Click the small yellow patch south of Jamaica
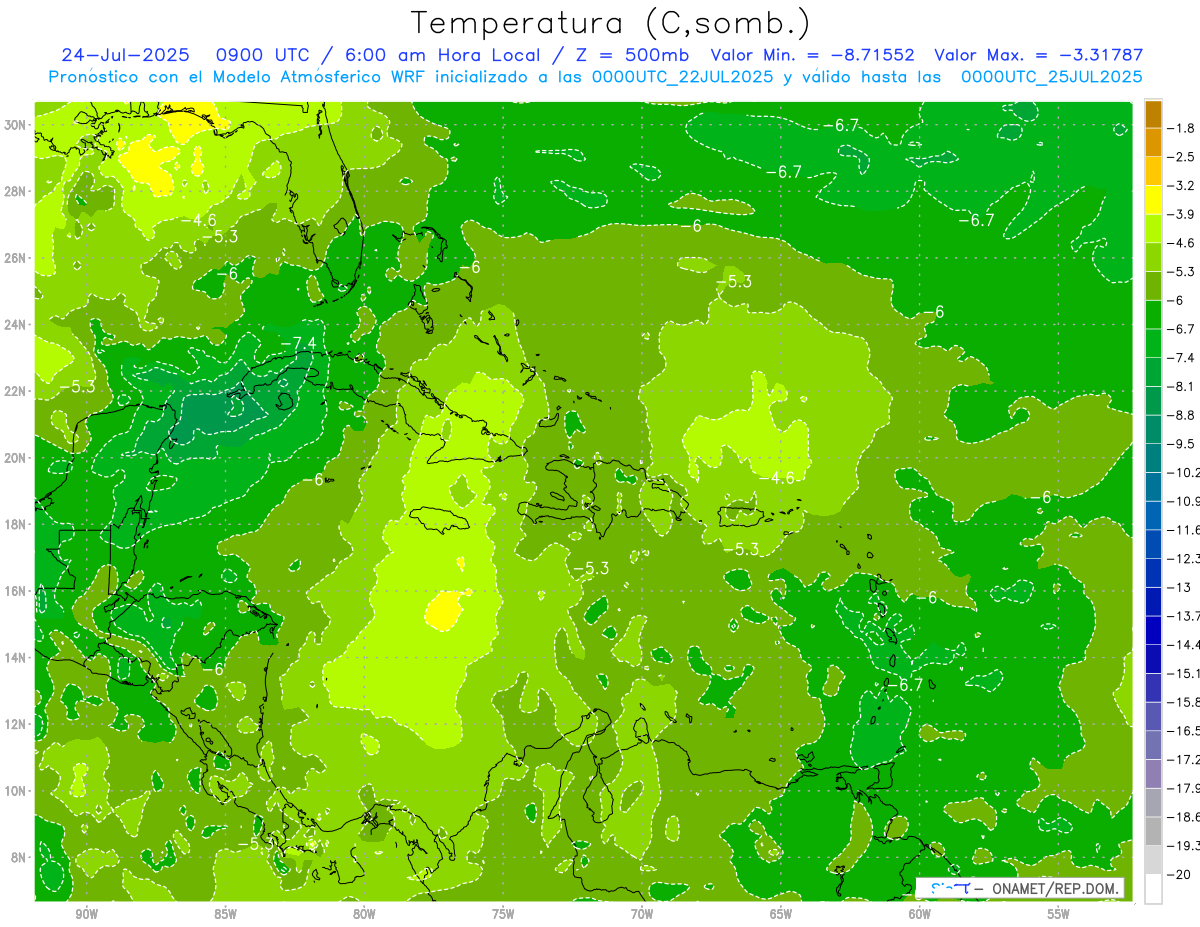 coord(444,610)
